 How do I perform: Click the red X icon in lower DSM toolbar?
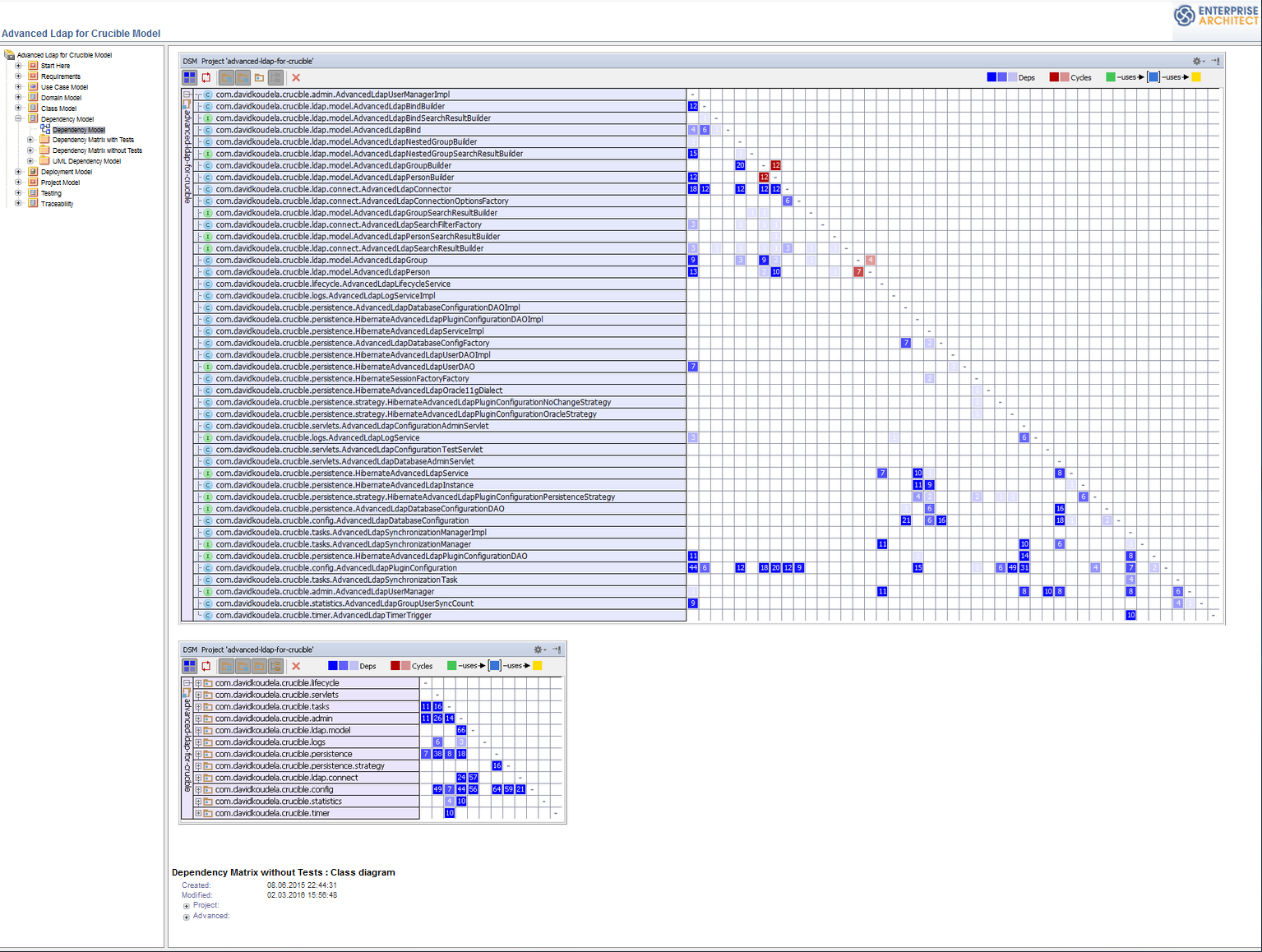point(296,667)
